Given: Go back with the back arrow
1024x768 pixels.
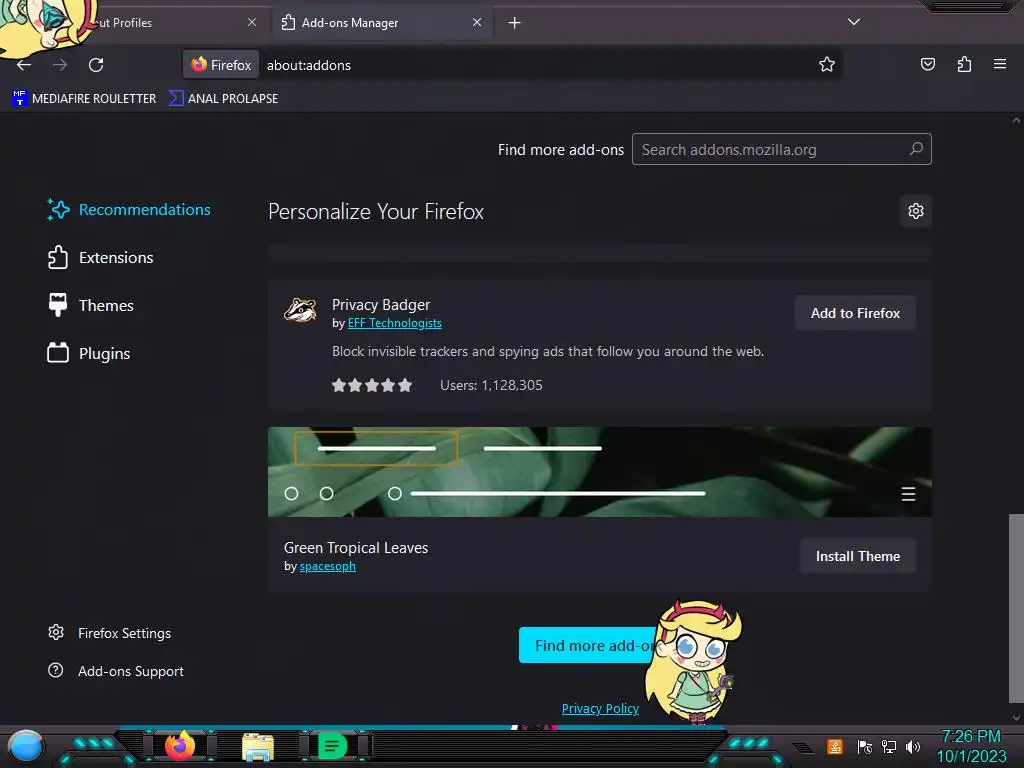Looking at the screenshot, I should [x=24, y=65].
